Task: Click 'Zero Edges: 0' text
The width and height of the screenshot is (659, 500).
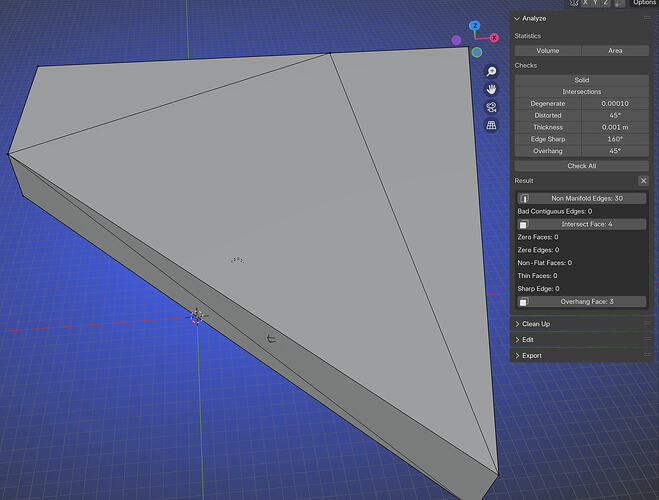Action: coord(538,250)
